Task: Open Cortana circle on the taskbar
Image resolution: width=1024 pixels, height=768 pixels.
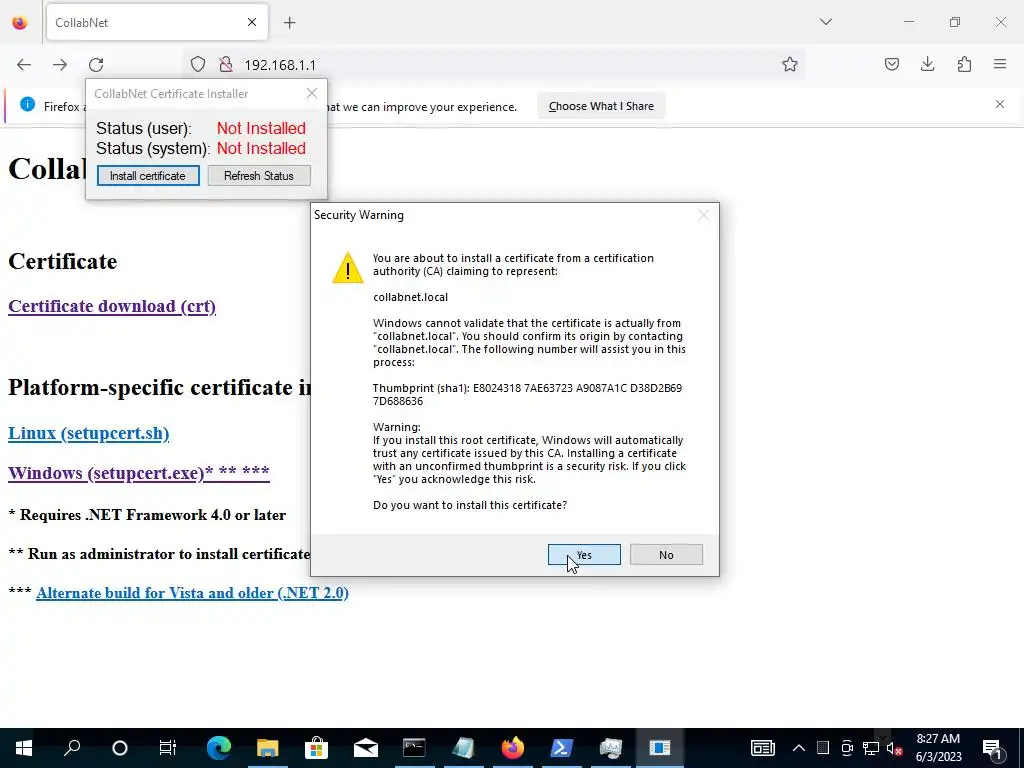Action: pyautogui.click(x=120, y=748)
